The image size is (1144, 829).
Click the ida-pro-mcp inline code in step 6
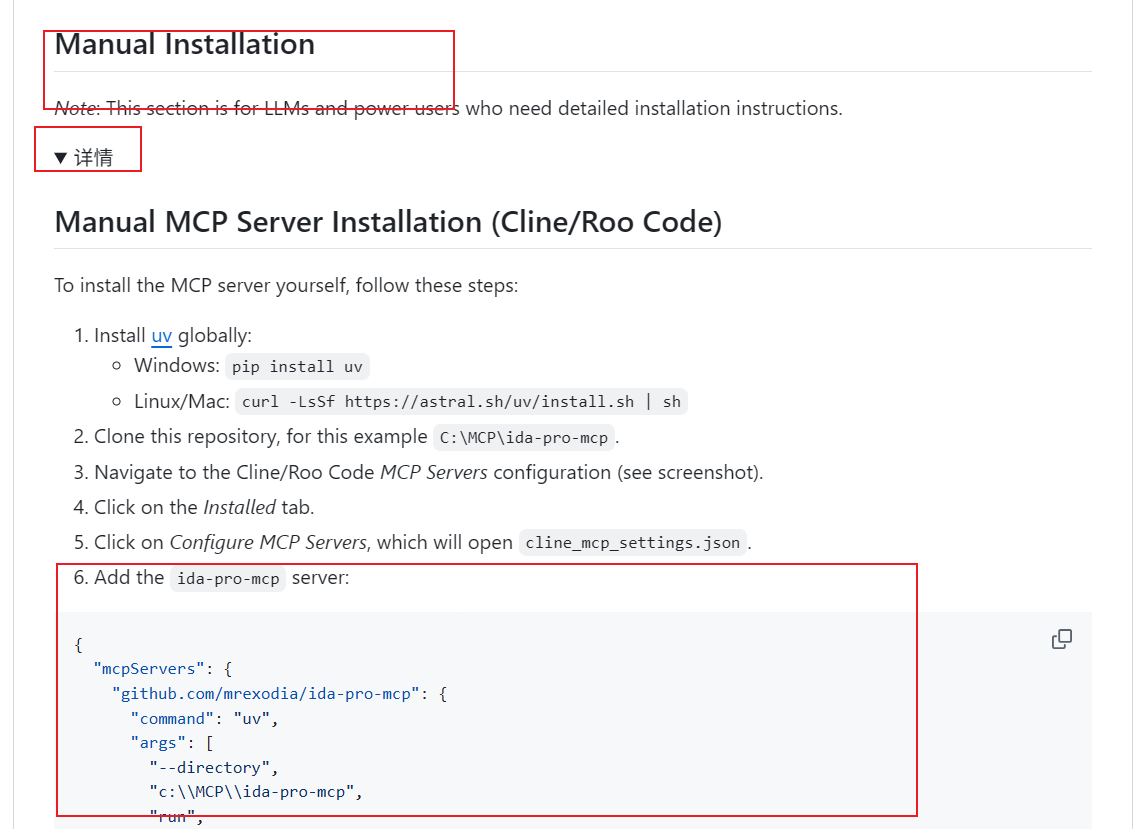point(227,579)
